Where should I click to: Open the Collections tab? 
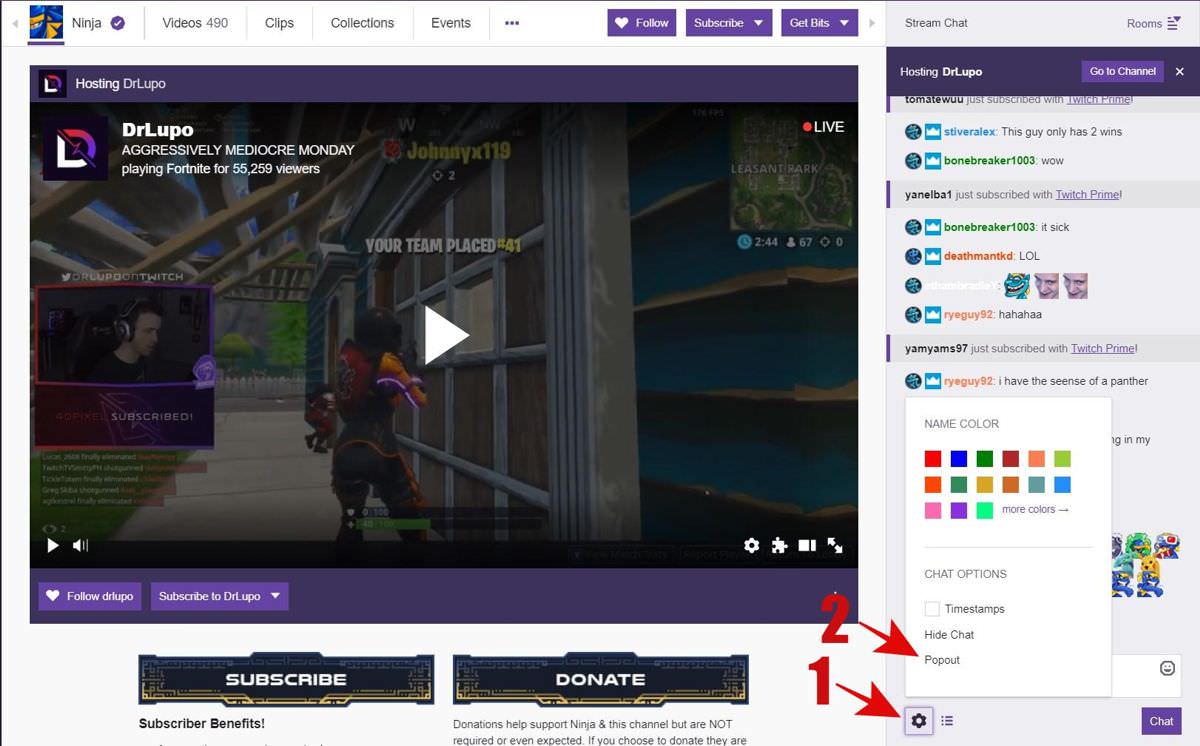pyautogui.click(x=362, y=23)
